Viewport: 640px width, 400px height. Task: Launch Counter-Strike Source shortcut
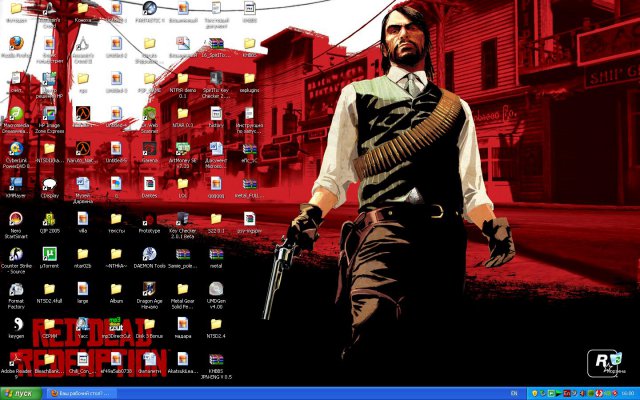16,254
